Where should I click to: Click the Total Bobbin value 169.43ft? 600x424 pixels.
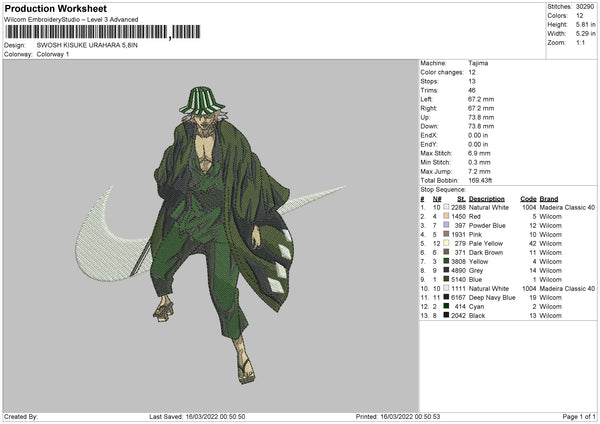point(480,180)
